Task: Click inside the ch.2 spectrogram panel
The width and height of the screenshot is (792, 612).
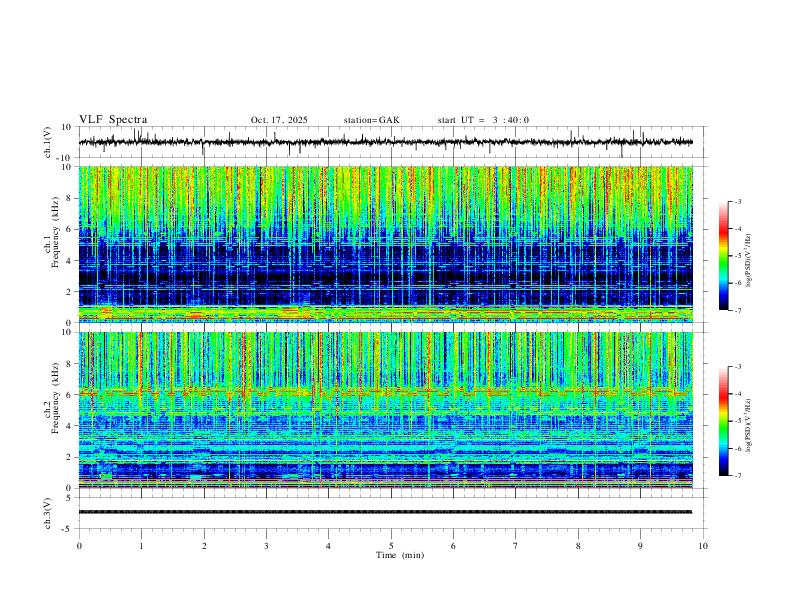Action: pyautogui.click(x=385, y=410)
